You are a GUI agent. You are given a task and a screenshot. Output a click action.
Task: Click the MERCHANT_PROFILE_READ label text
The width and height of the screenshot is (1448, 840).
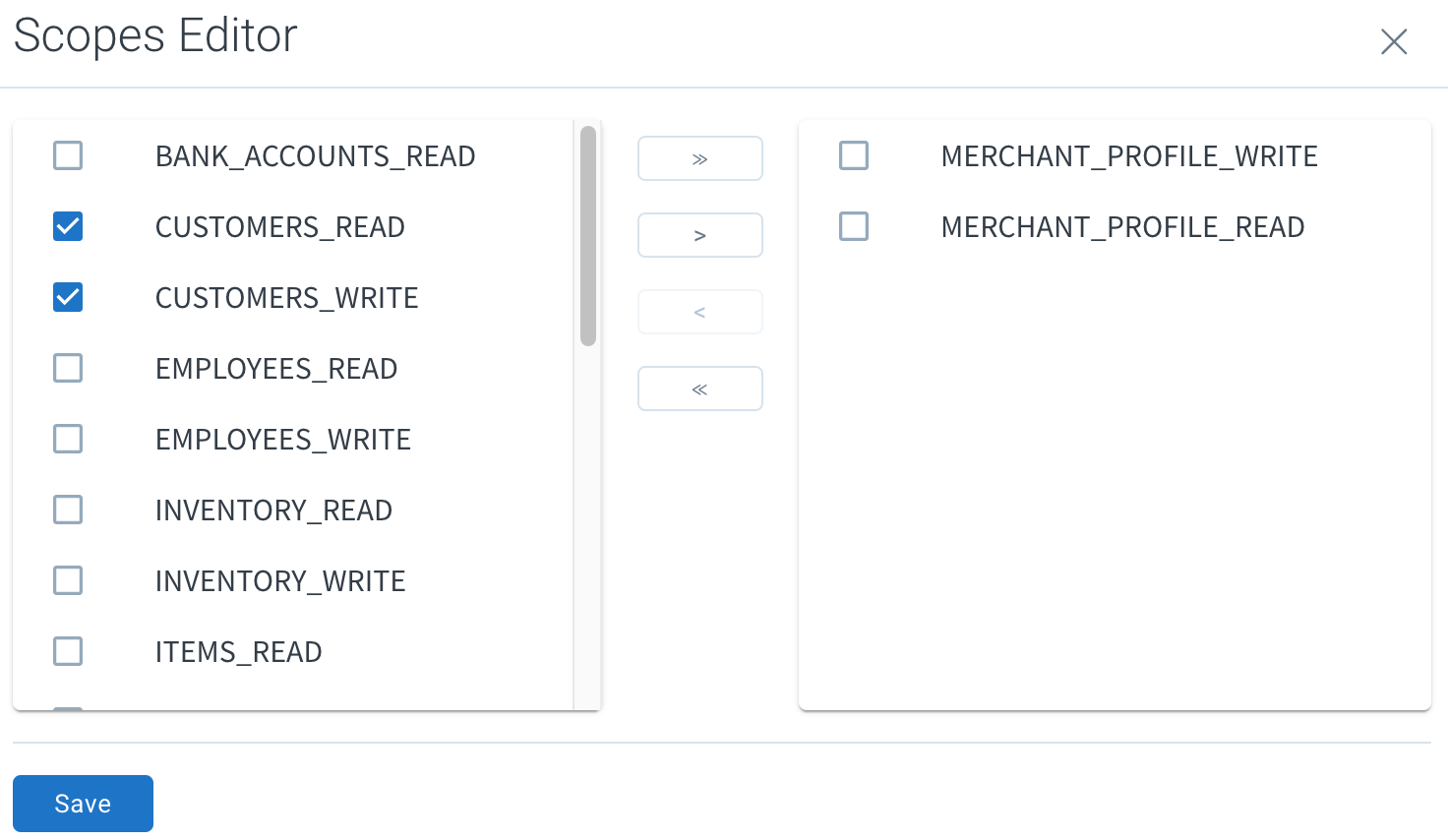(x=1122, y=227)
